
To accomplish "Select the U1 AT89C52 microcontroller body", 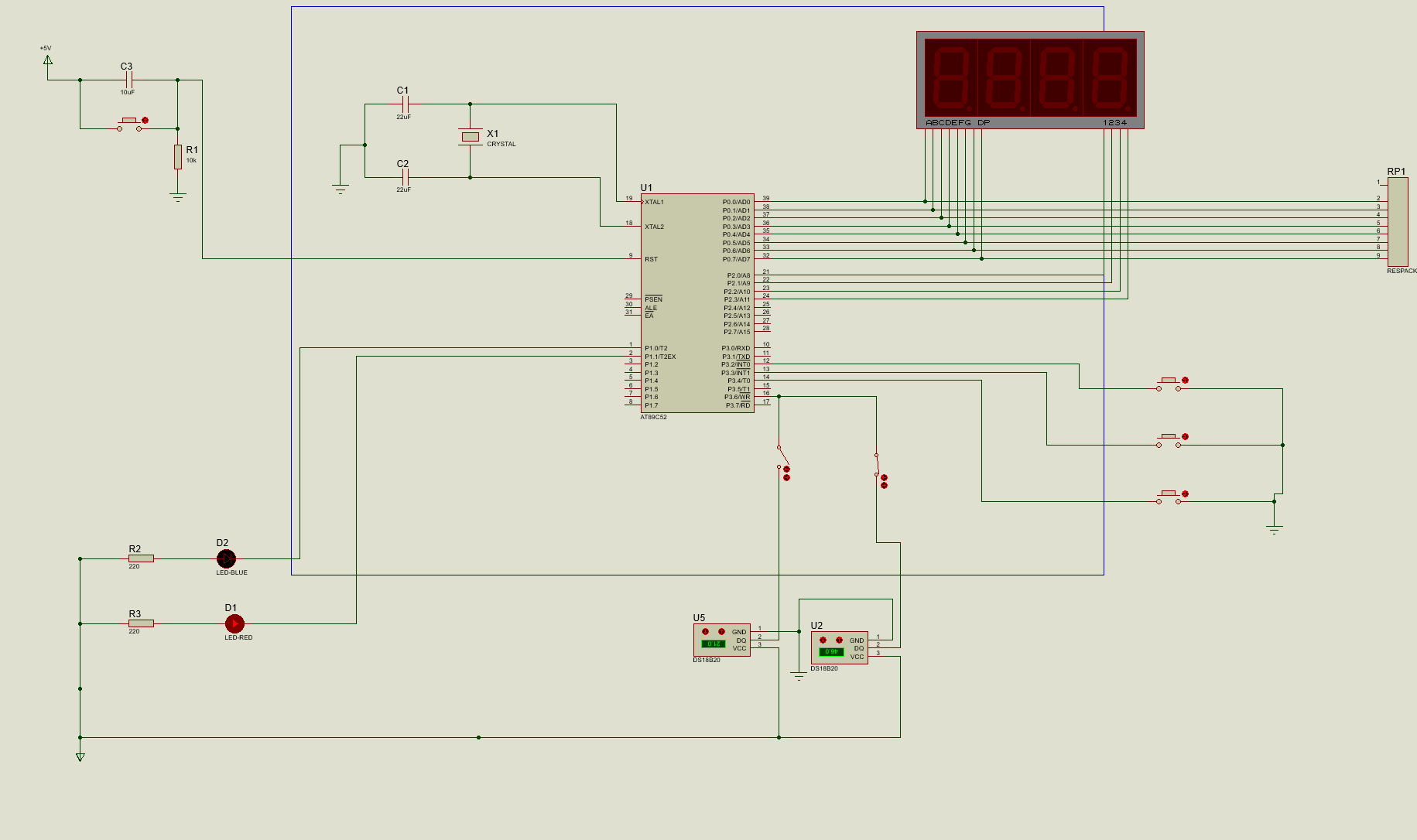I will [697, 302].
